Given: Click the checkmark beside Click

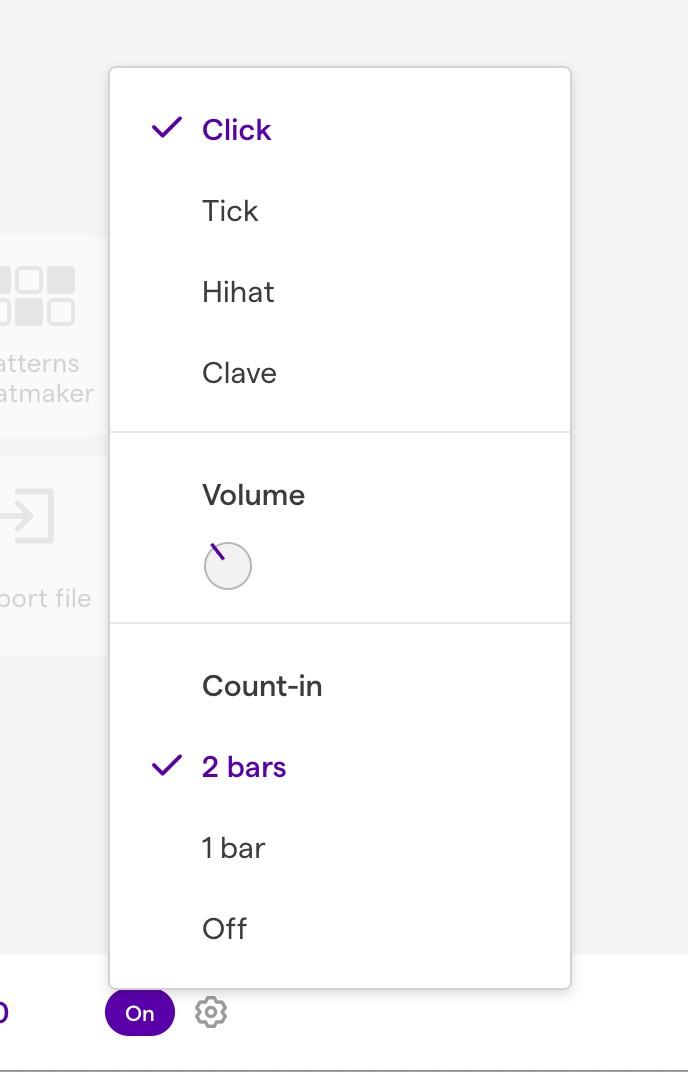Looking at the screenshot, I should pos(167,128).
